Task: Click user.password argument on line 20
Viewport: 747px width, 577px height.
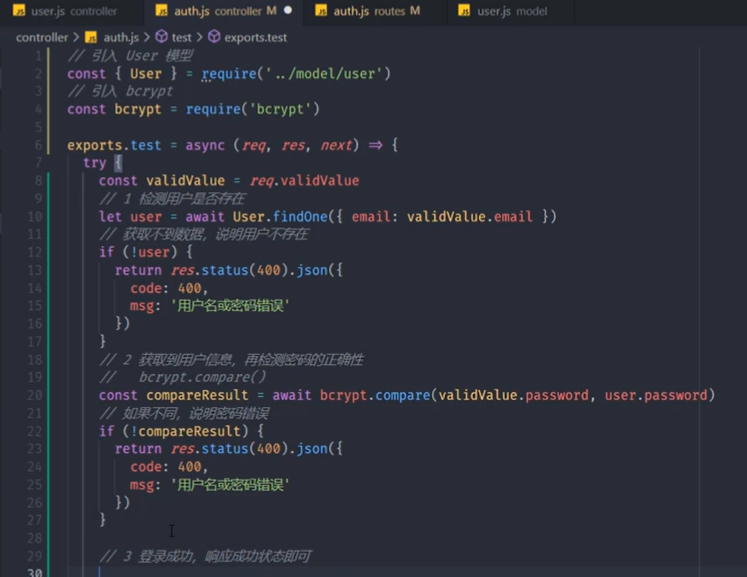Action: pos(656,395)
